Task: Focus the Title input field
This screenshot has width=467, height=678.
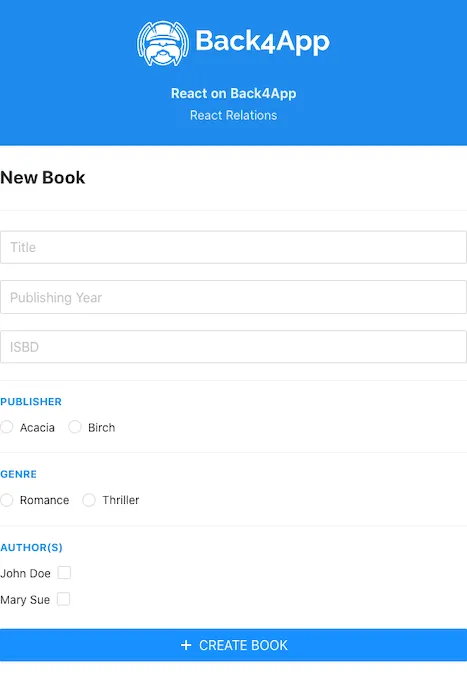Action: pos(234,247)
